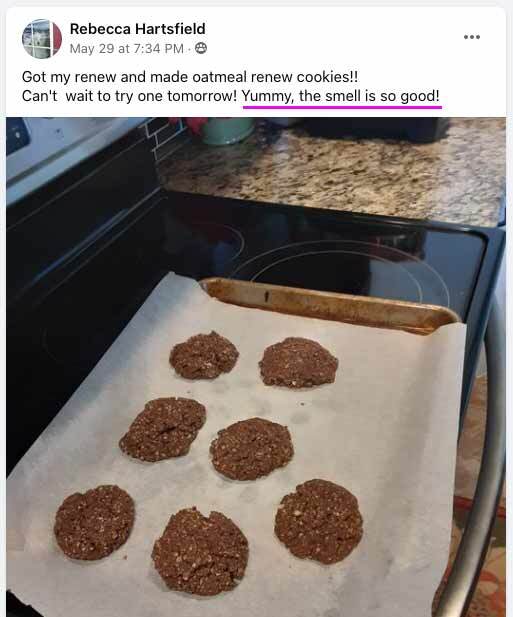
Task: Click the upper-left cookie on the tray
Action: pos(204,355)
